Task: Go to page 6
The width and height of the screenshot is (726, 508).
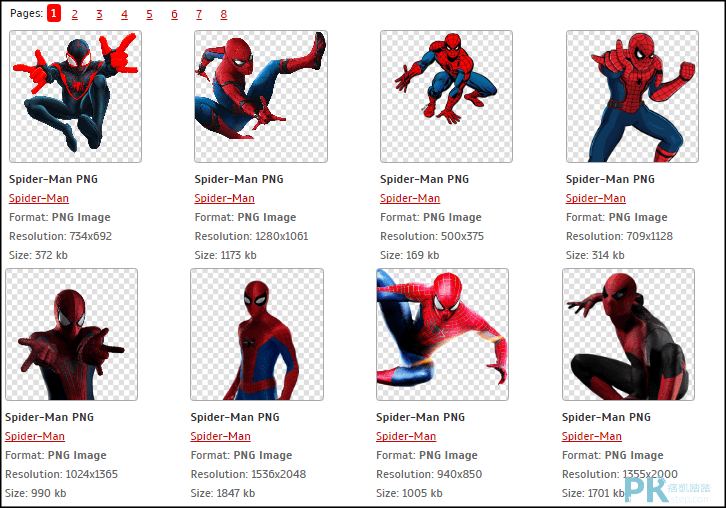Action: [174, 14]
